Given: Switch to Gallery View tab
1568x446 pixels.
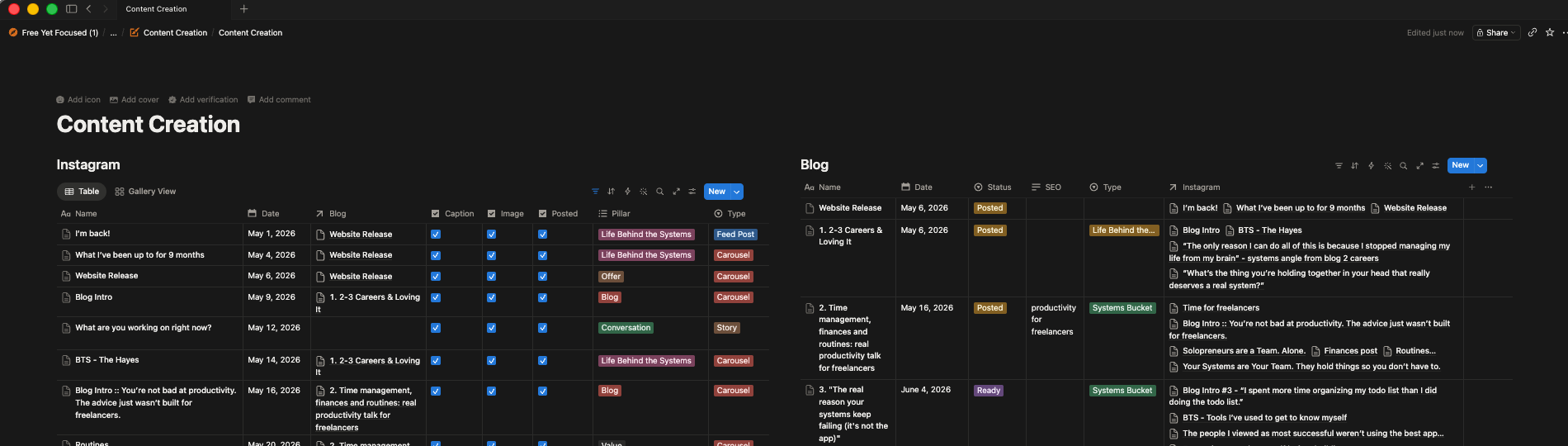Looking at the screenshot, I should [145, 192].
